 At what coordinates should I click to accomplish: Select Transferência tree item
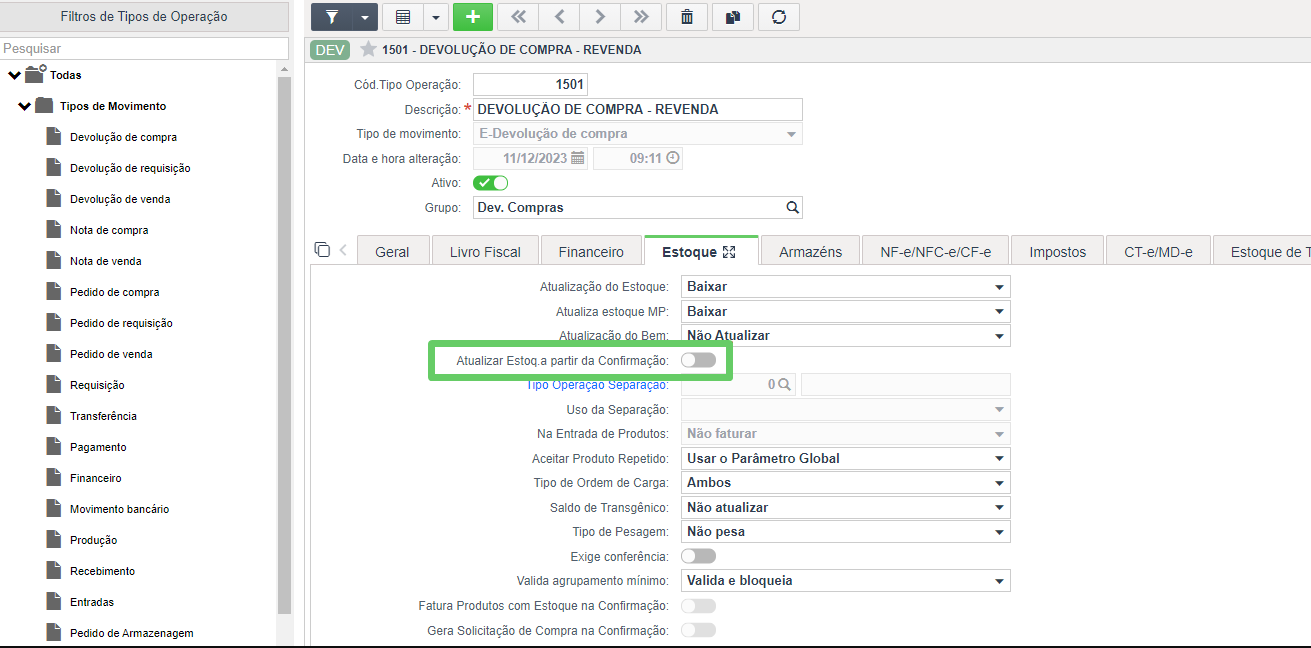103,416
